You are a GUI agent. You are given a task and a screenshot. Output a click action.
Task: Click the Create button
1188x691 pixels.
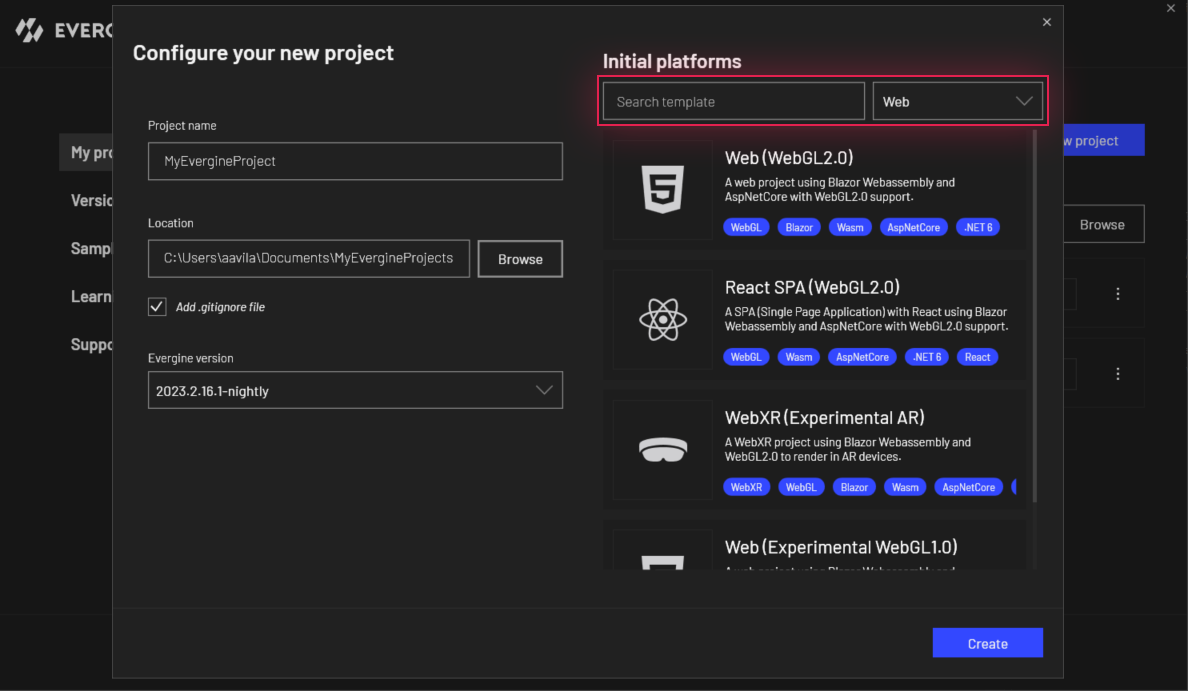[987, 643]
